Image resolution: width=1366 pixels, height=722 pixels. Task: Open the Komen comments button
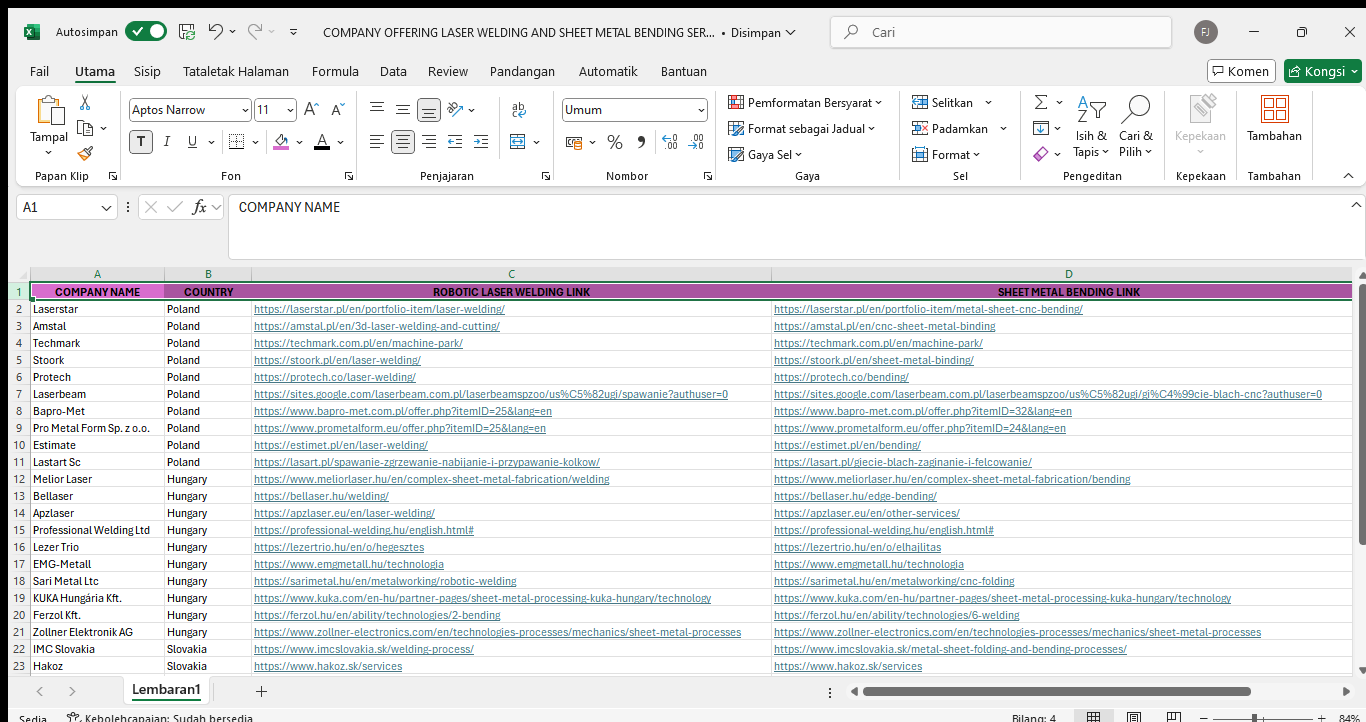tap(1240, 71)
